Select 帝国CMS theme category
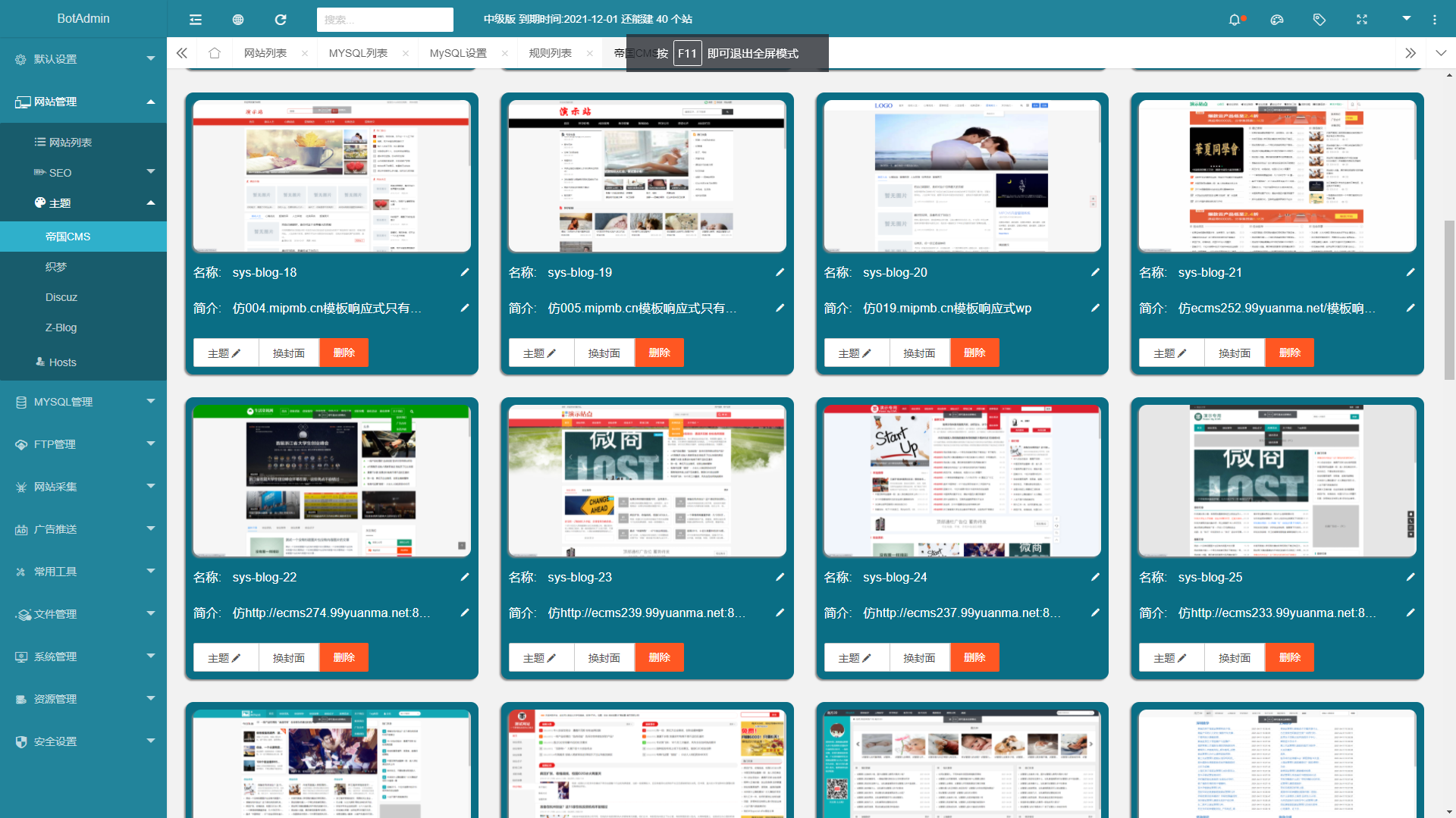The width and height of the screenshot is (1456, 818). point(83,237)
